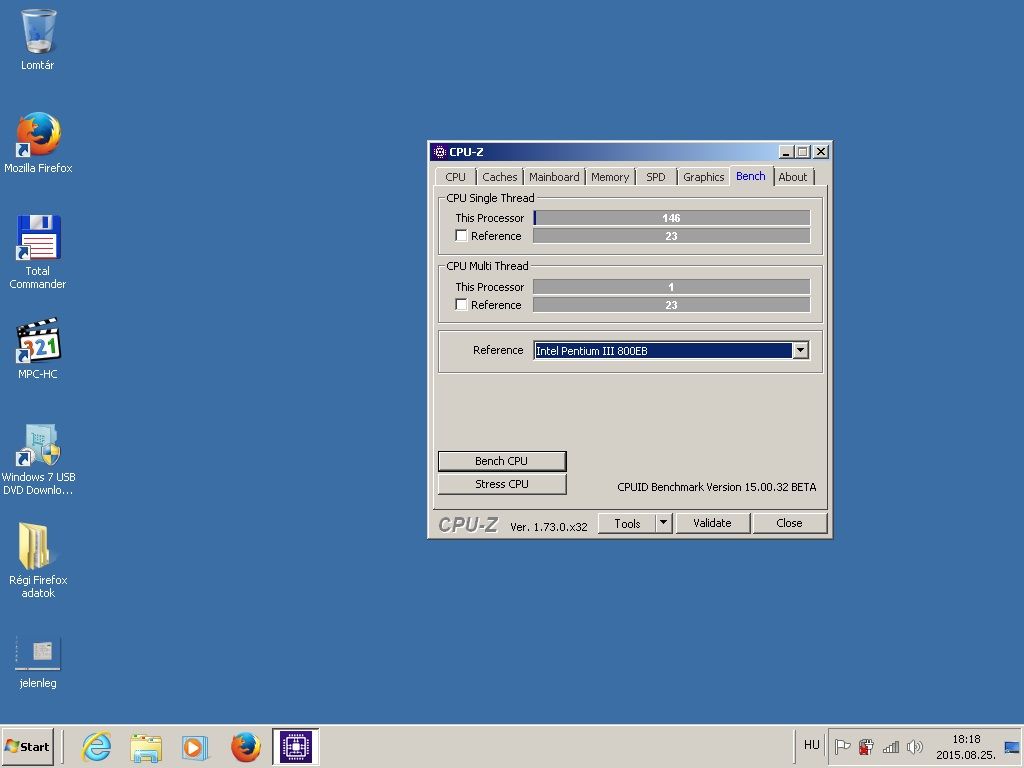Switch to the Mainboard tab

click(x=554, y=177)
